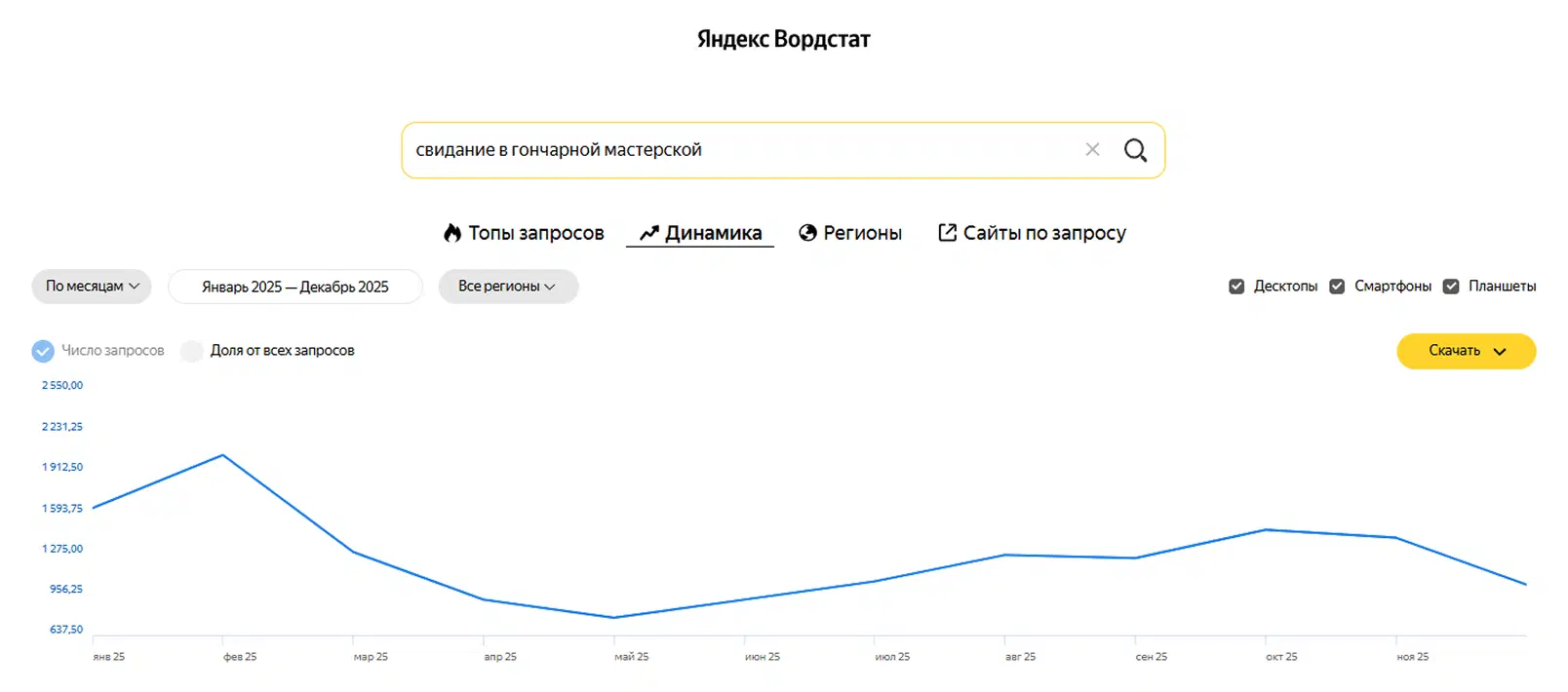
Task: Click the июн 25 axis label
Action: pos(763,657)
